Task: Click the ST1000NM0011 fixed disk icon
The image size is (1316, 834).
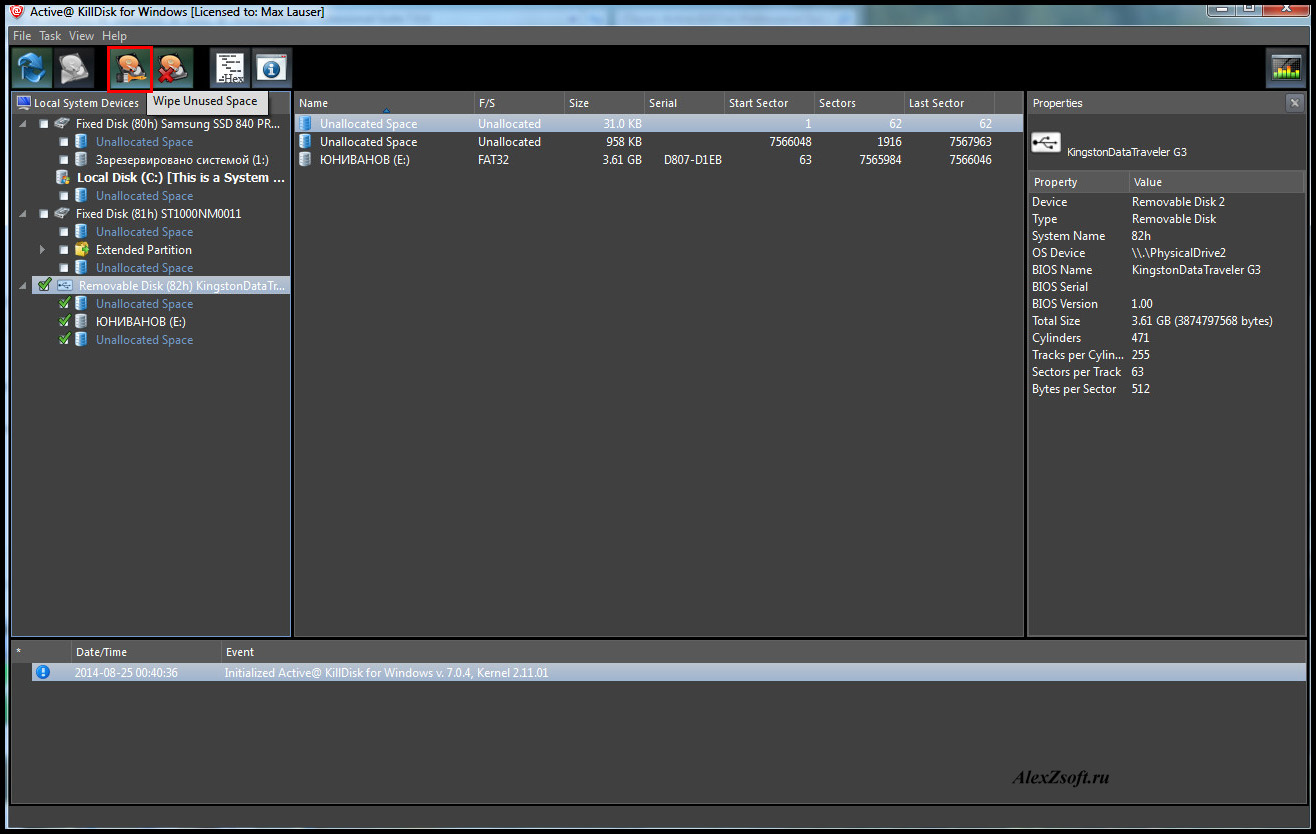Action: pyautogui.click(x=63, y=214)
